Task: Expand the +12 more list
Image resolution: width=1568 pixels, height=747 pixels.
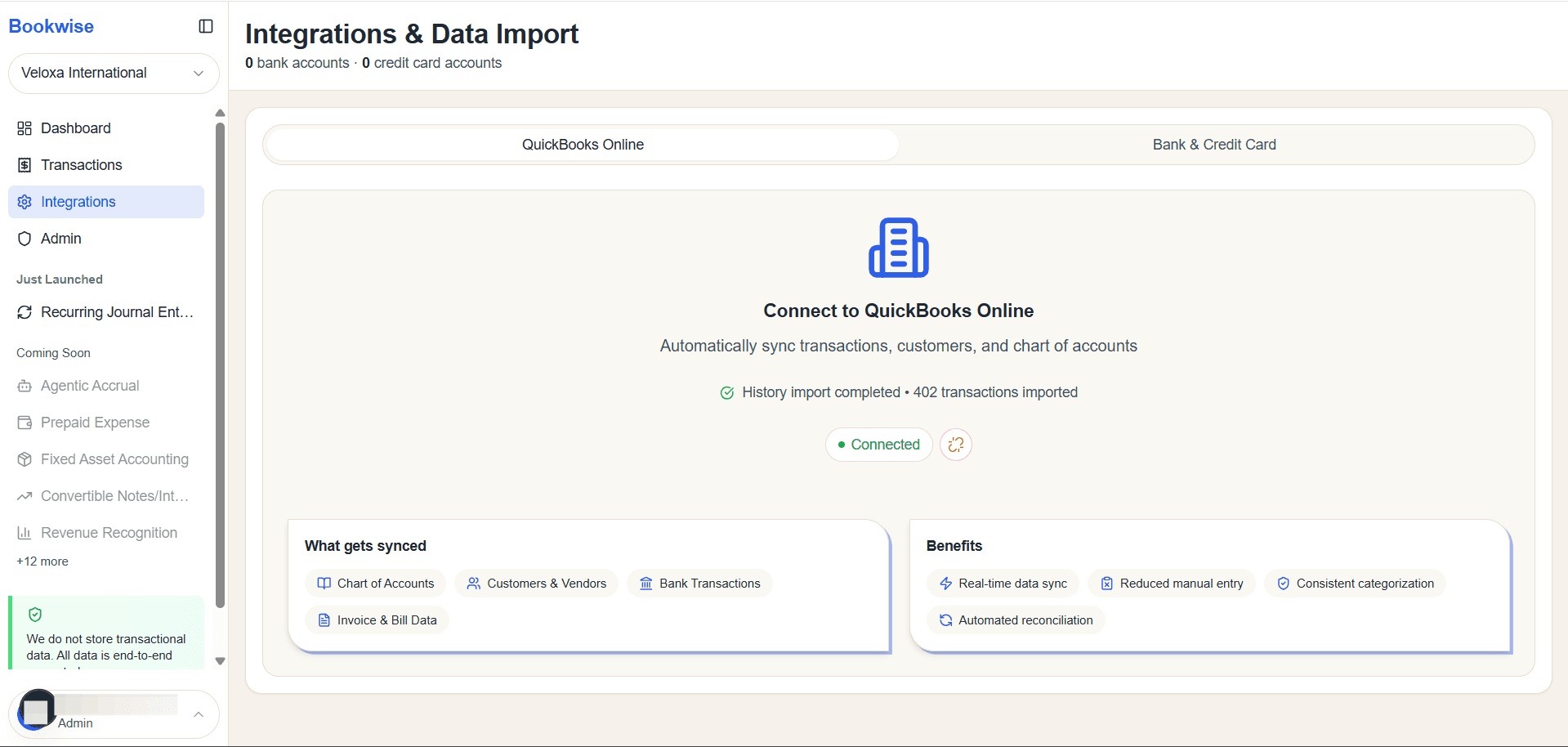Action: (x=42, y=561)
